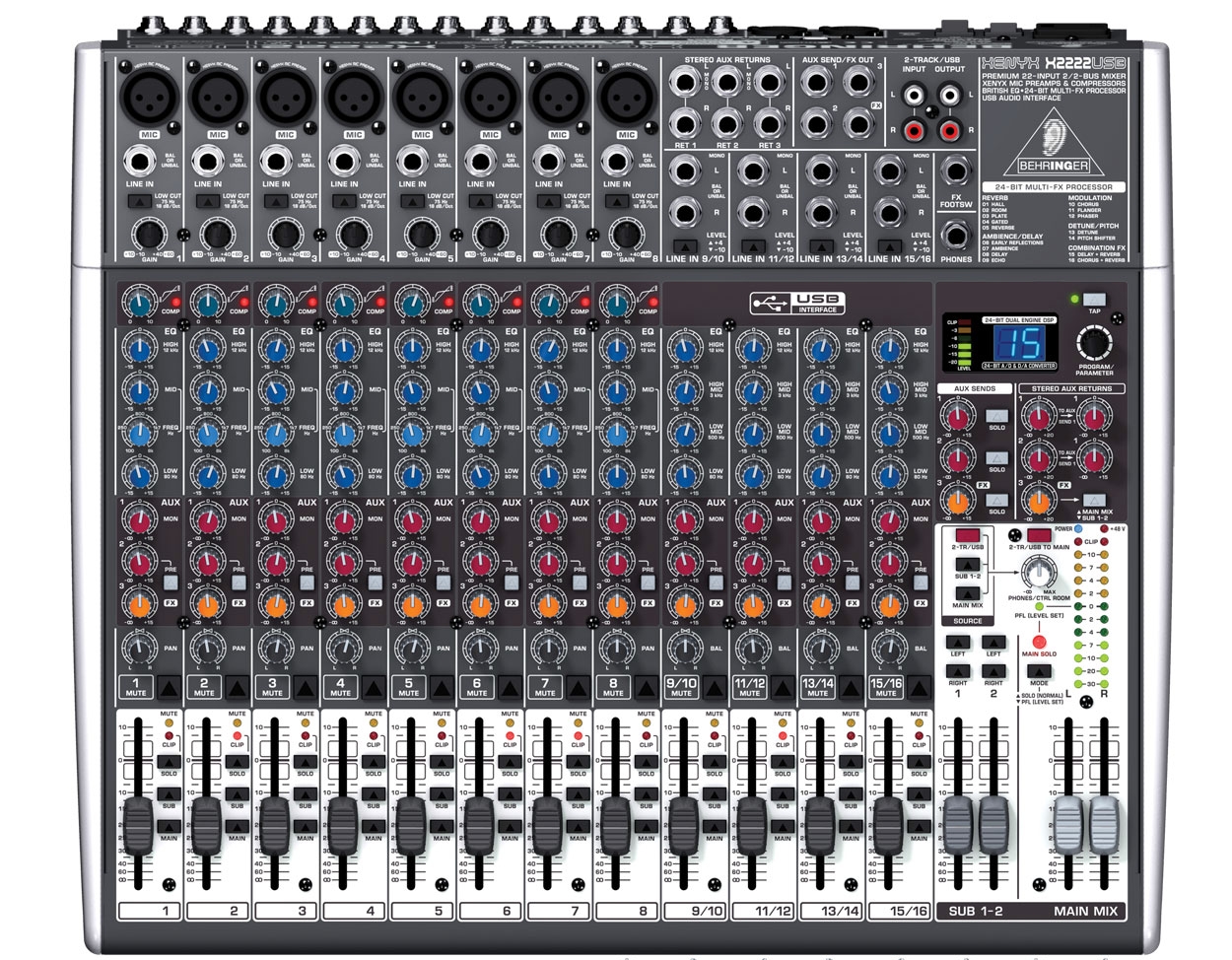Click channel 1 XLR MIC input jack

tap(149, 98)
